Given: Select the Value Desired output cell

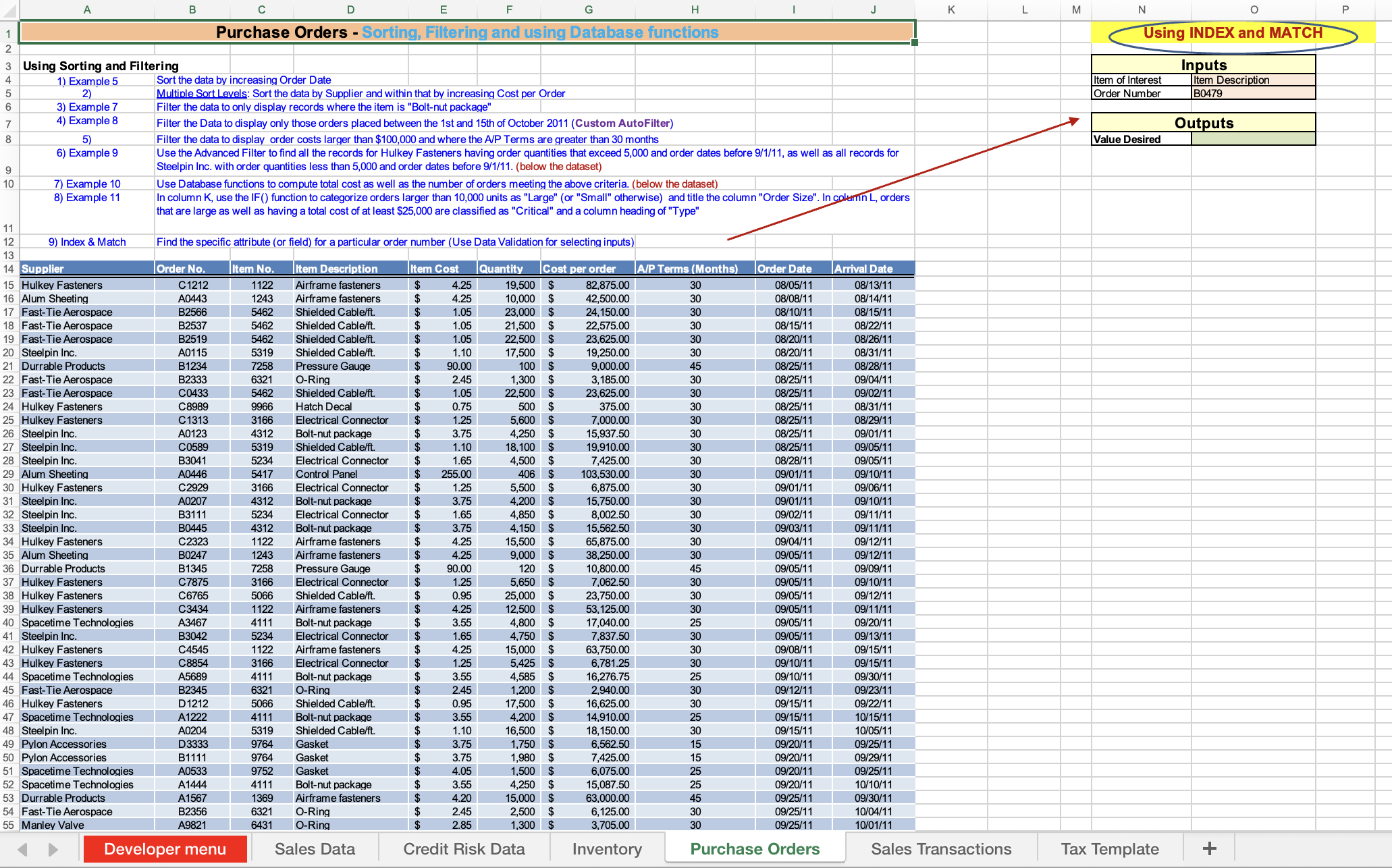Looking at the screenshot, I should point(1253,140).
